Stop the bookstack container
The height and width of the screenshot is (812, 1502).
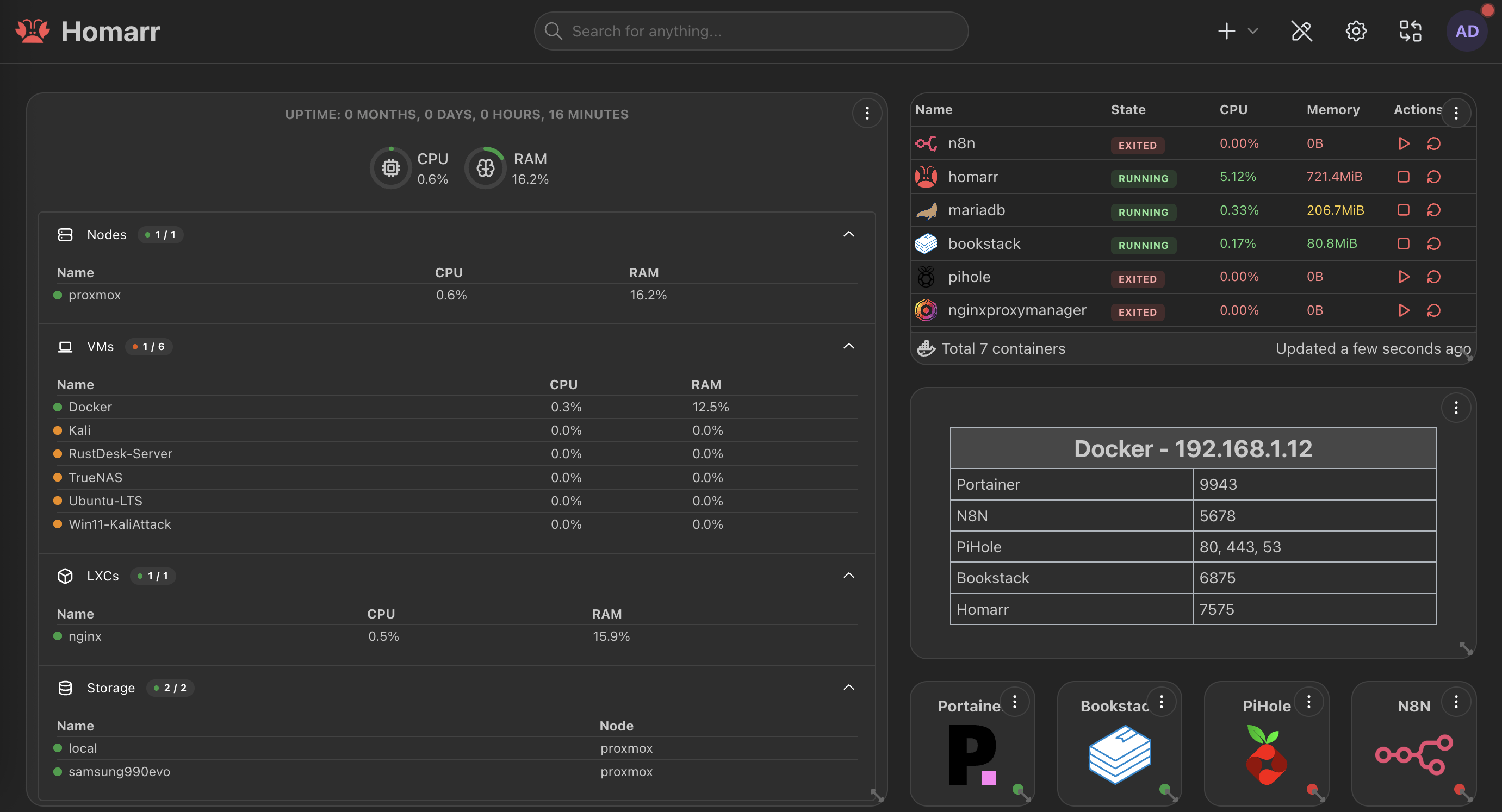click(x=1404, y=243)
